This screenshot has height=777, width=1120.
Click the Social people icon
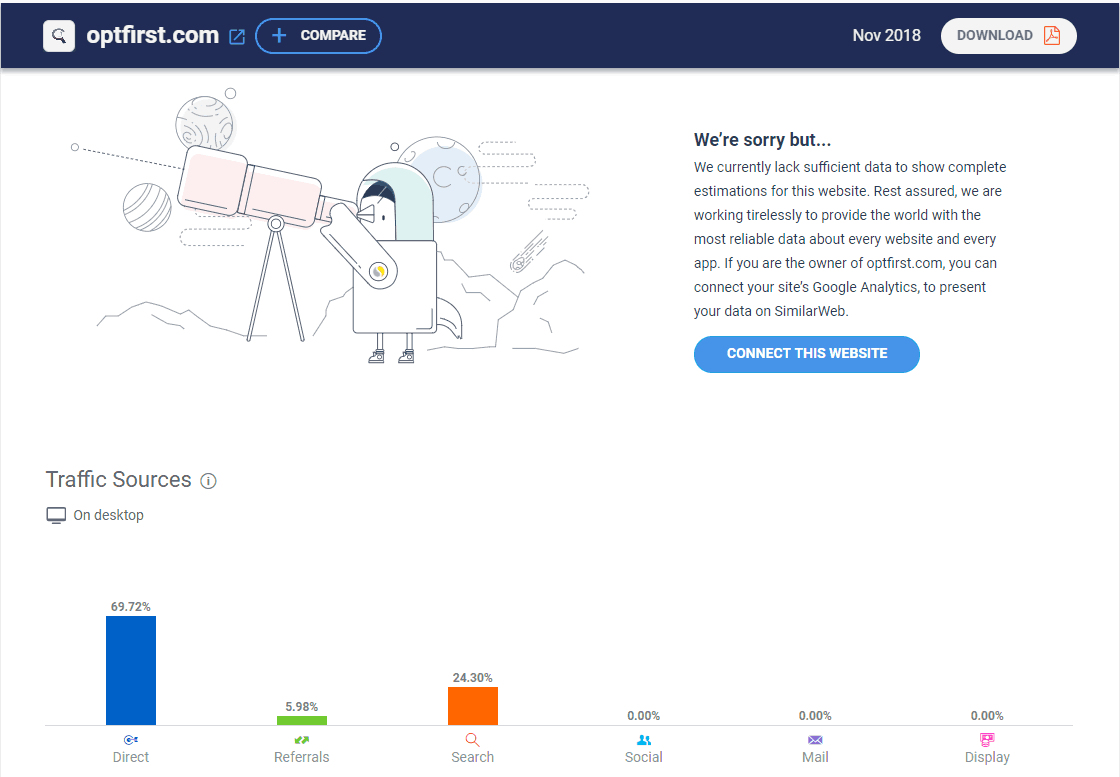click(x=644, y=739)
